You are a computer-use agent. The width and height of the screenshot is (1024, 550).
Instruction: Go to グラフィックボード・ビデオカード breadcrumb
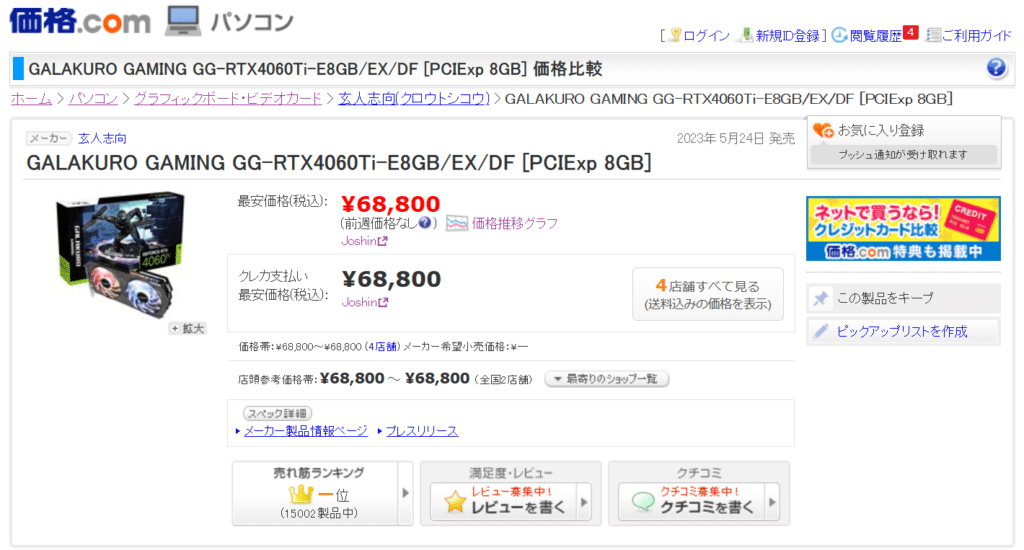(228, 99)
